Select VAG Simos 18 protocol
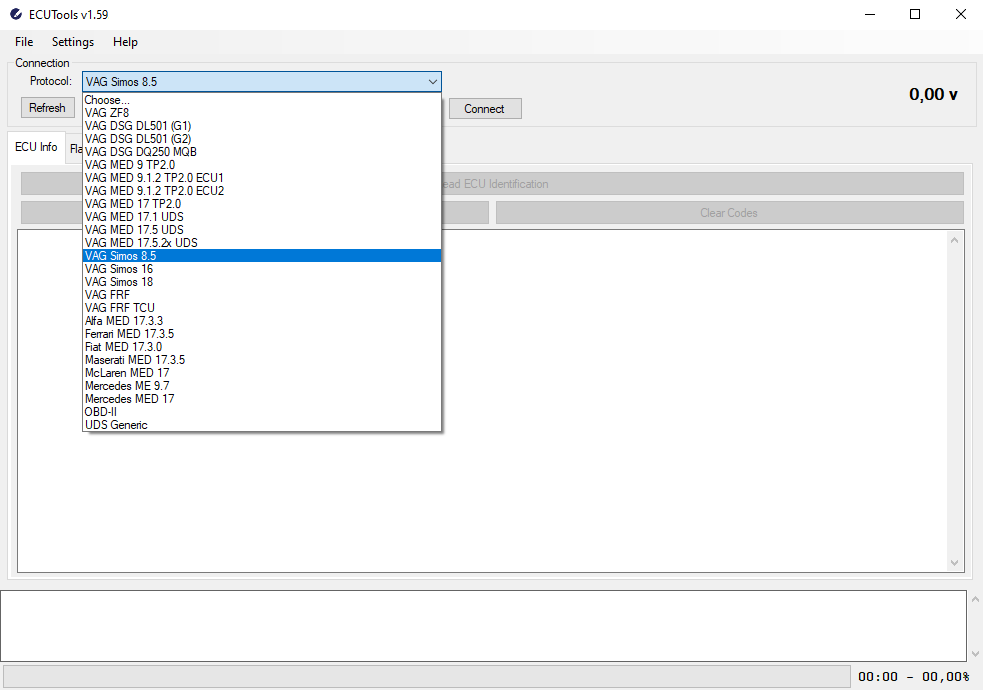 (262, 282)
